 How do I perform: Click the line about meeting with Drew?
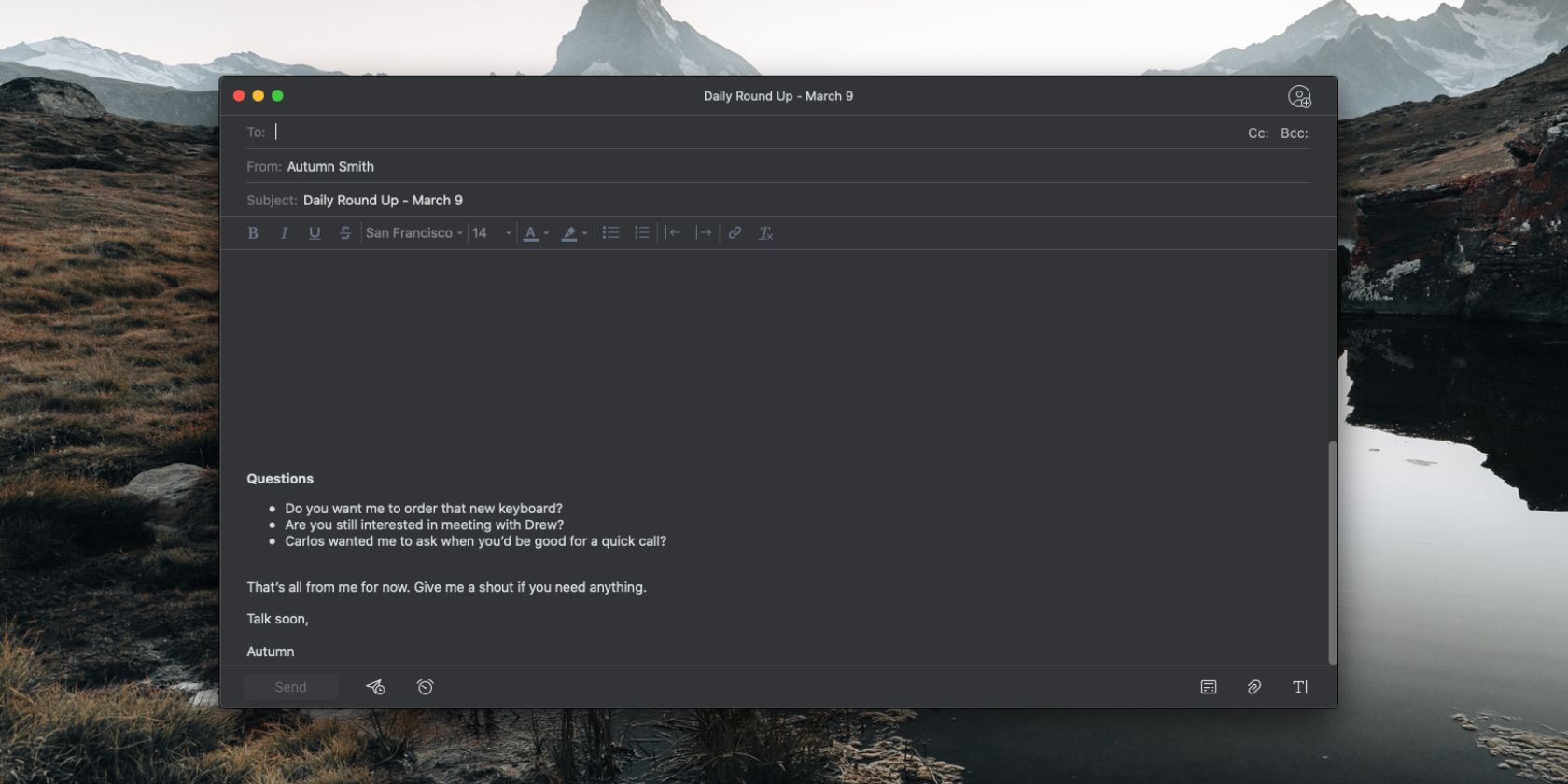[x=424, y=525]
